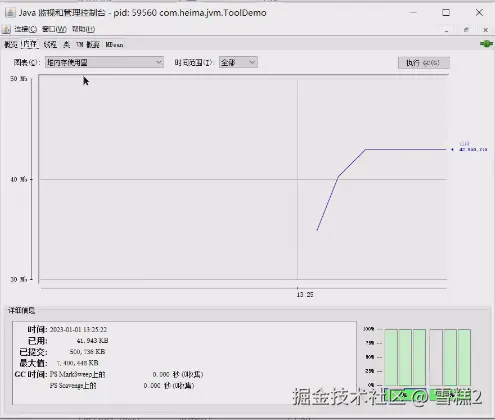Click the 执行 GC(G) button
This screenshot has width=495, height=420.
(424, 63)
